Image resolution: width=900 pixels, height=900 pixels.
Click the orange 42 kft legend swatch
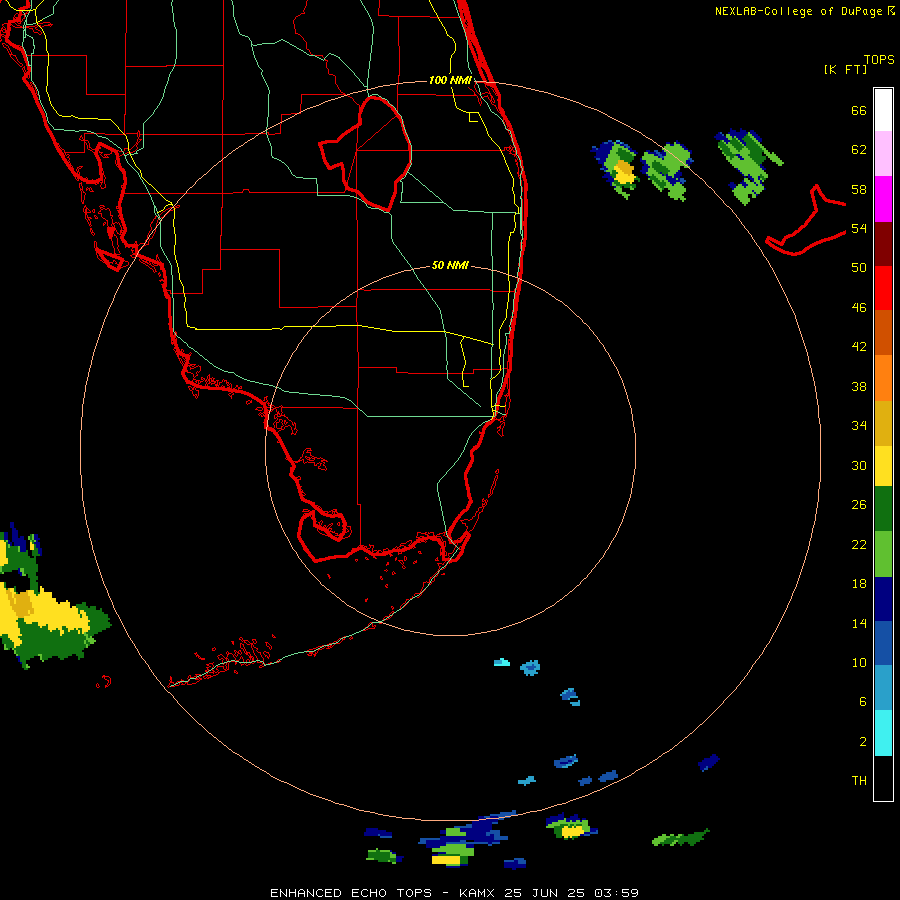pos(883,378)
